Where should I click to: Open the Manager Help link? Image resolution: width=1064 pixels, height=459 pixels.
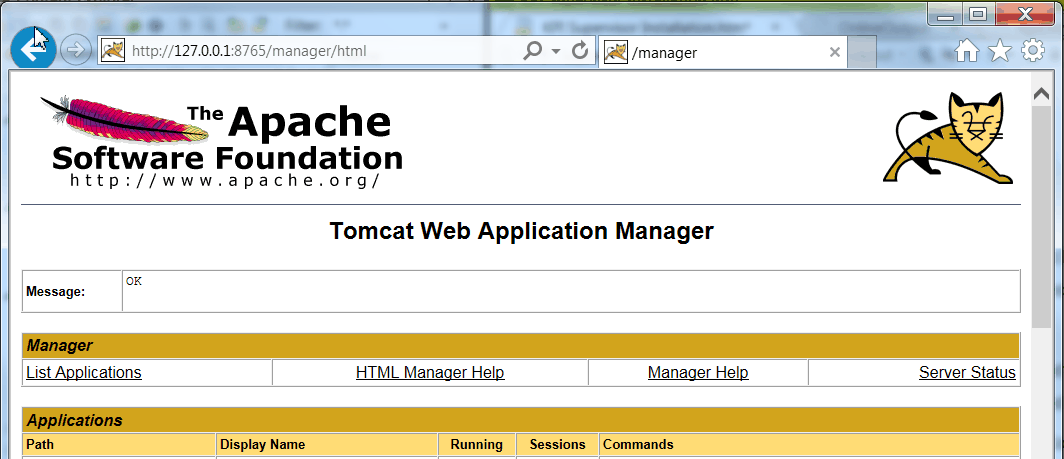tap(698, 373)
